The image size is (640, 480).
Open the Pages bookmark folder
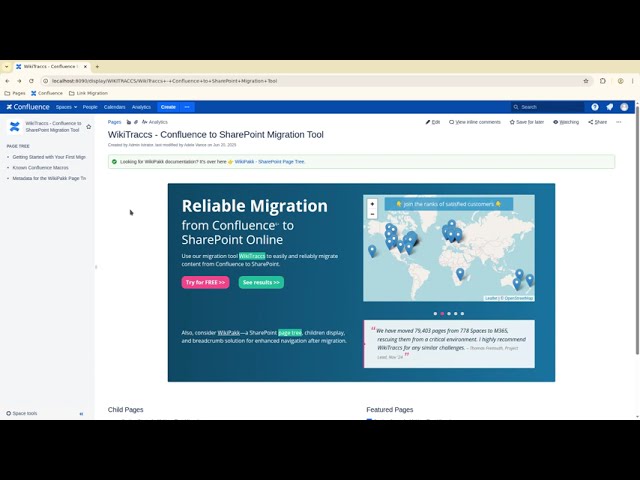click(15, 93)
